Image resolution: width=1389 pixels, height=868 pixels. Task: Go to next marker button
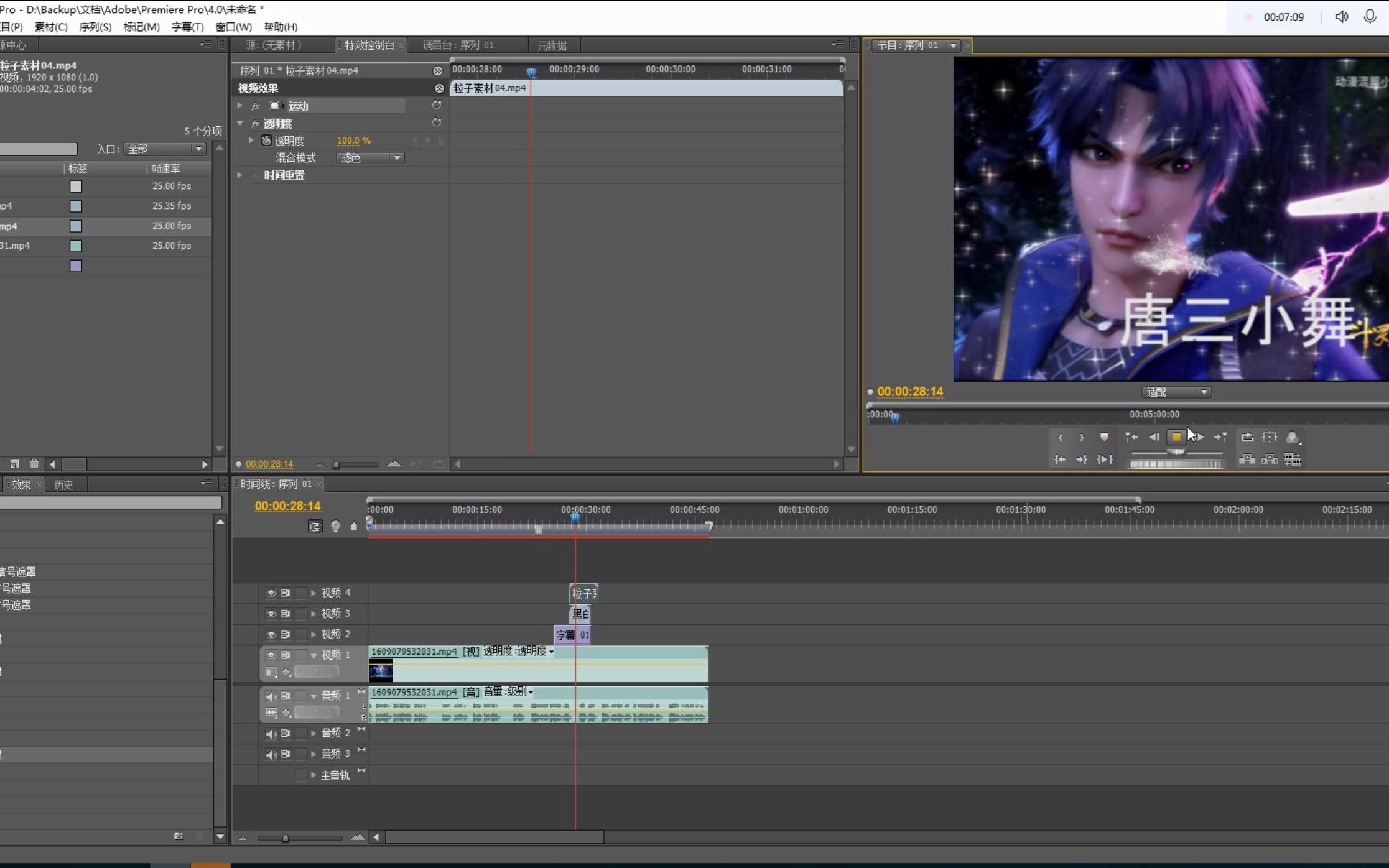1221,437
